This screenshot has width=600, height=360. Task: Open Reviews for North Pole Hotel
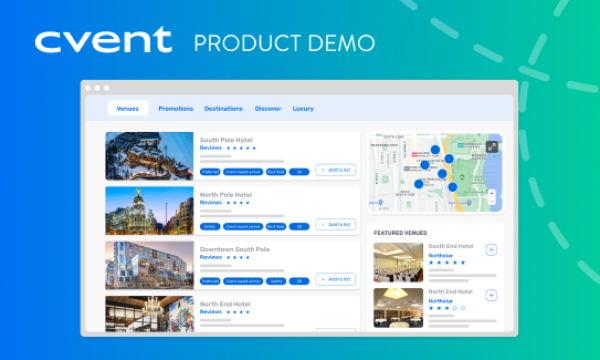coord(211,202)
